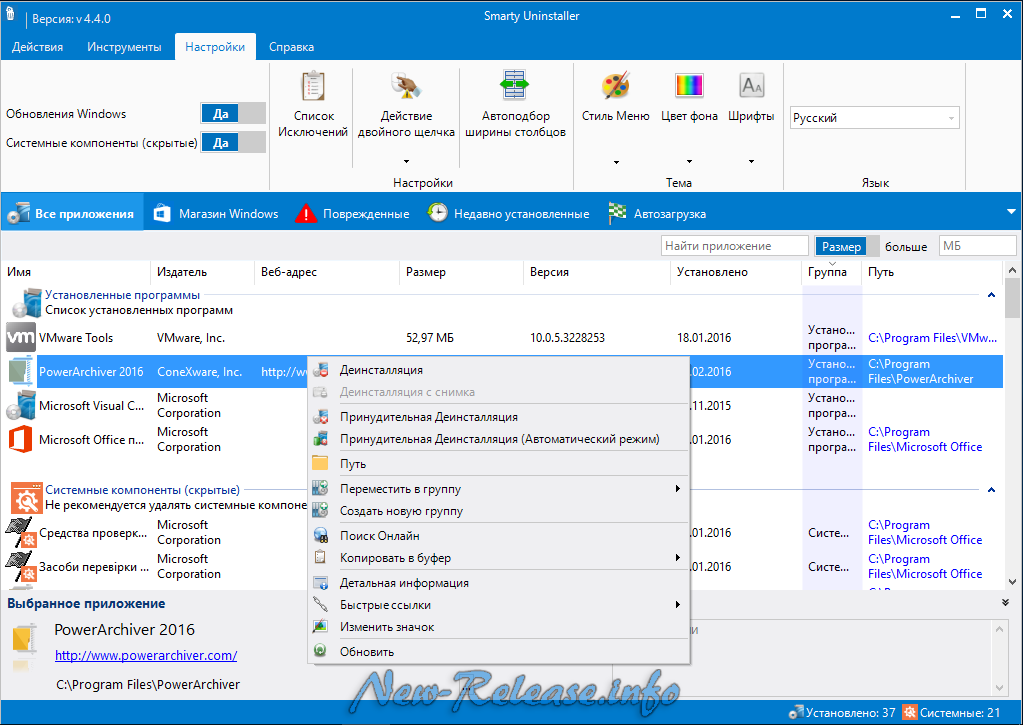Screen dimensions: 1023x725
Task: Open the tab bar overflow arrow
Action: (1011, 211)
